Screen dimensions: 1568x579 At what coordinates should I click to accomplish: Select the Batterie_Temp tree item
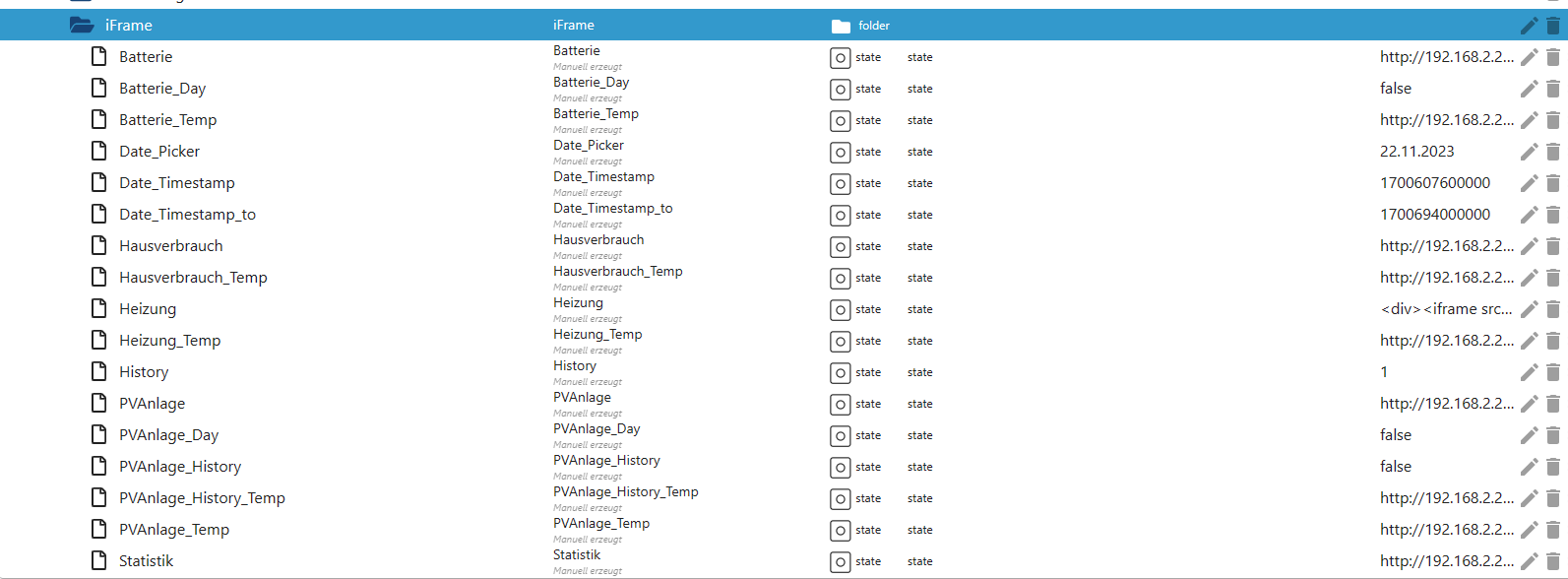(167, 120)
